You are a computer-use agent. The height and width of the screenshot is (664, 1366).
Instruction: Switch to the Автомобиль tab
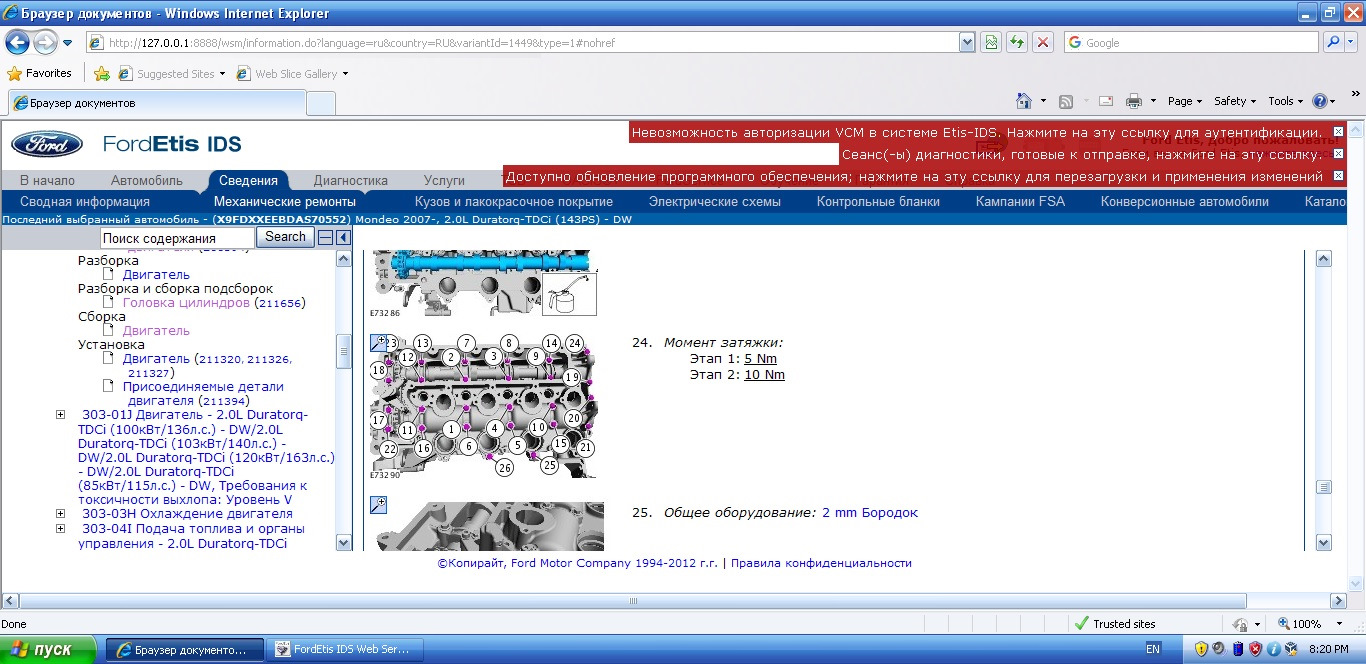click(x=147, y=181)
